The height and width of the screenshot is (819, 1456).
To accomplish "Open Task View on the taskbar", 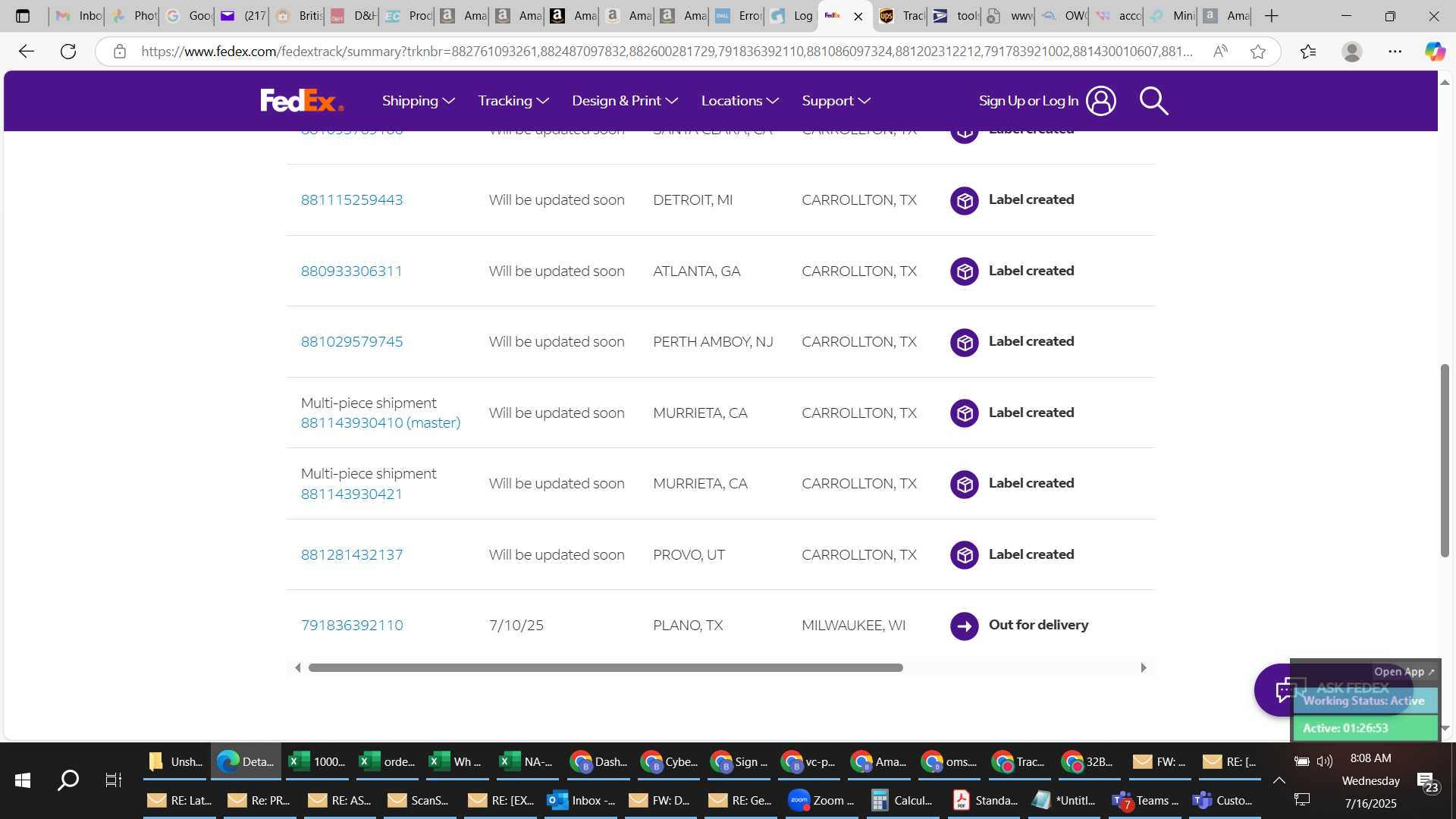I will tap(114, 780).
